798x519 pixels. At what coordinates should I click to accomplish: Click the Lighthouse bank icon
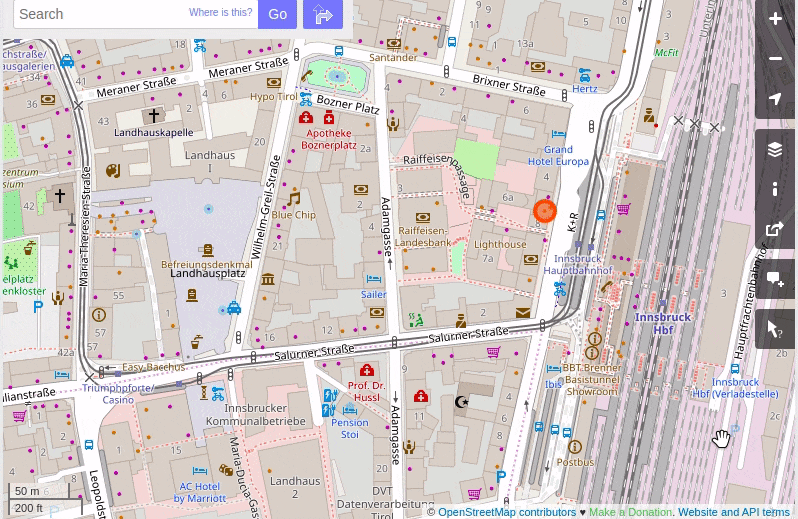[531, 260]
